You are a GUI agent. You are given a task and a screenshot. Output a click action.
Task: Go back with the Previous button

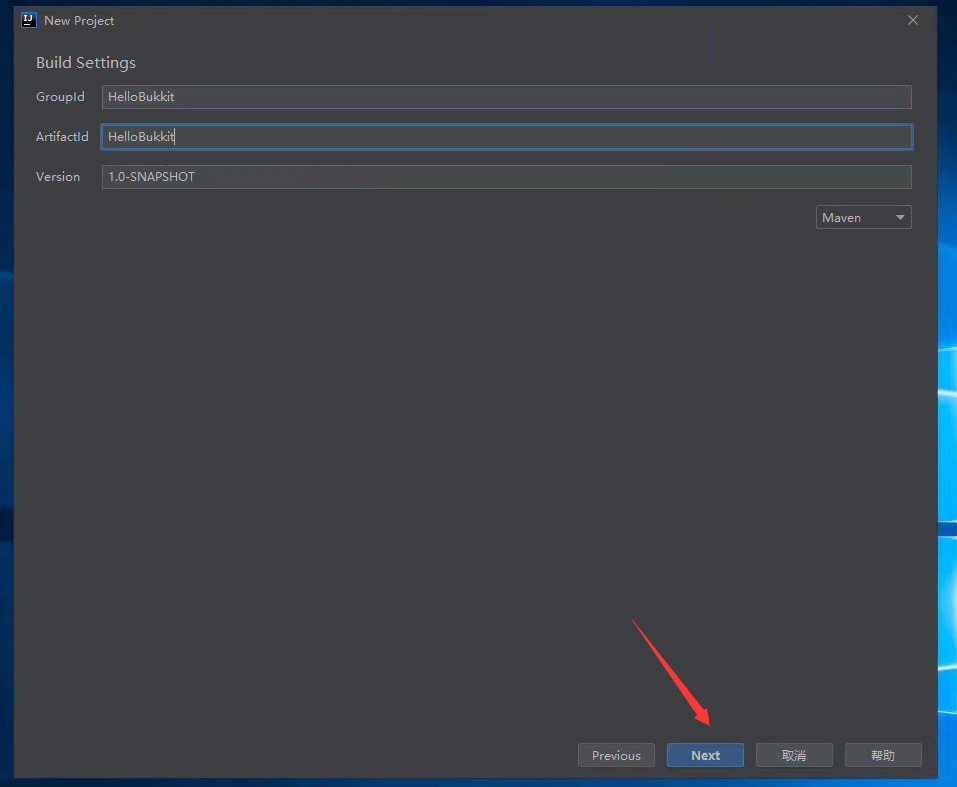[616, 755]
